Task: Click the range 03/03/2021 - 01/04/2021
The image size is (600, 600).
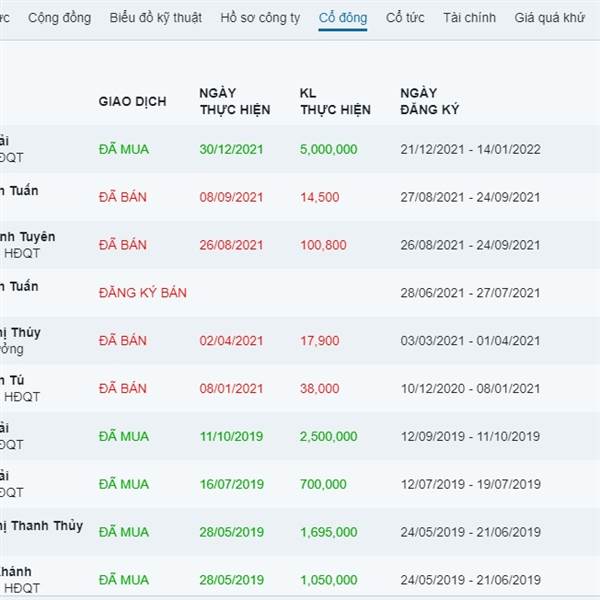Action: point(470,341)
